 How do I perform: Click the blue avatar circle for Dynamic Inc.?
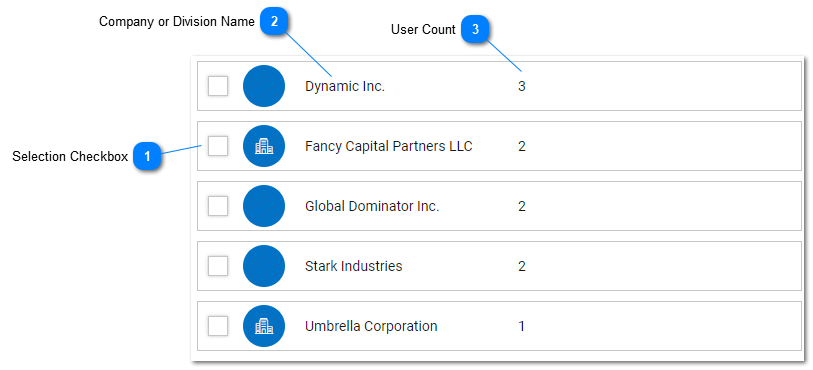(264, 86)
